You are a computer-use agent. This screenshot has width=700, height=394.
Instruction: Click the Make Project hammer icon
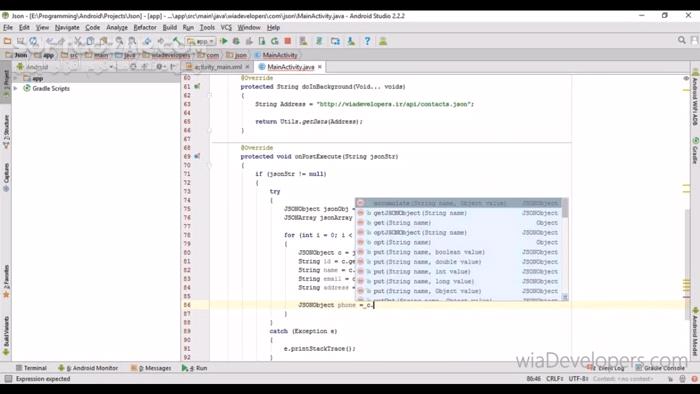click(x=178, y=41)
